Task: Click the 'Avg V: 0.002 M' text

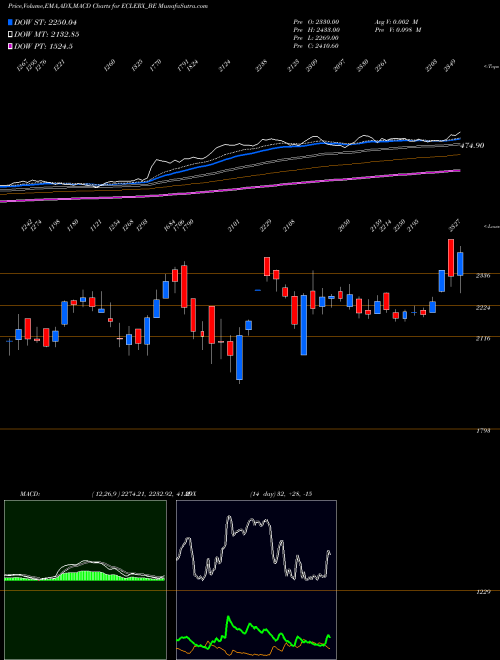Action: point(396,22)
